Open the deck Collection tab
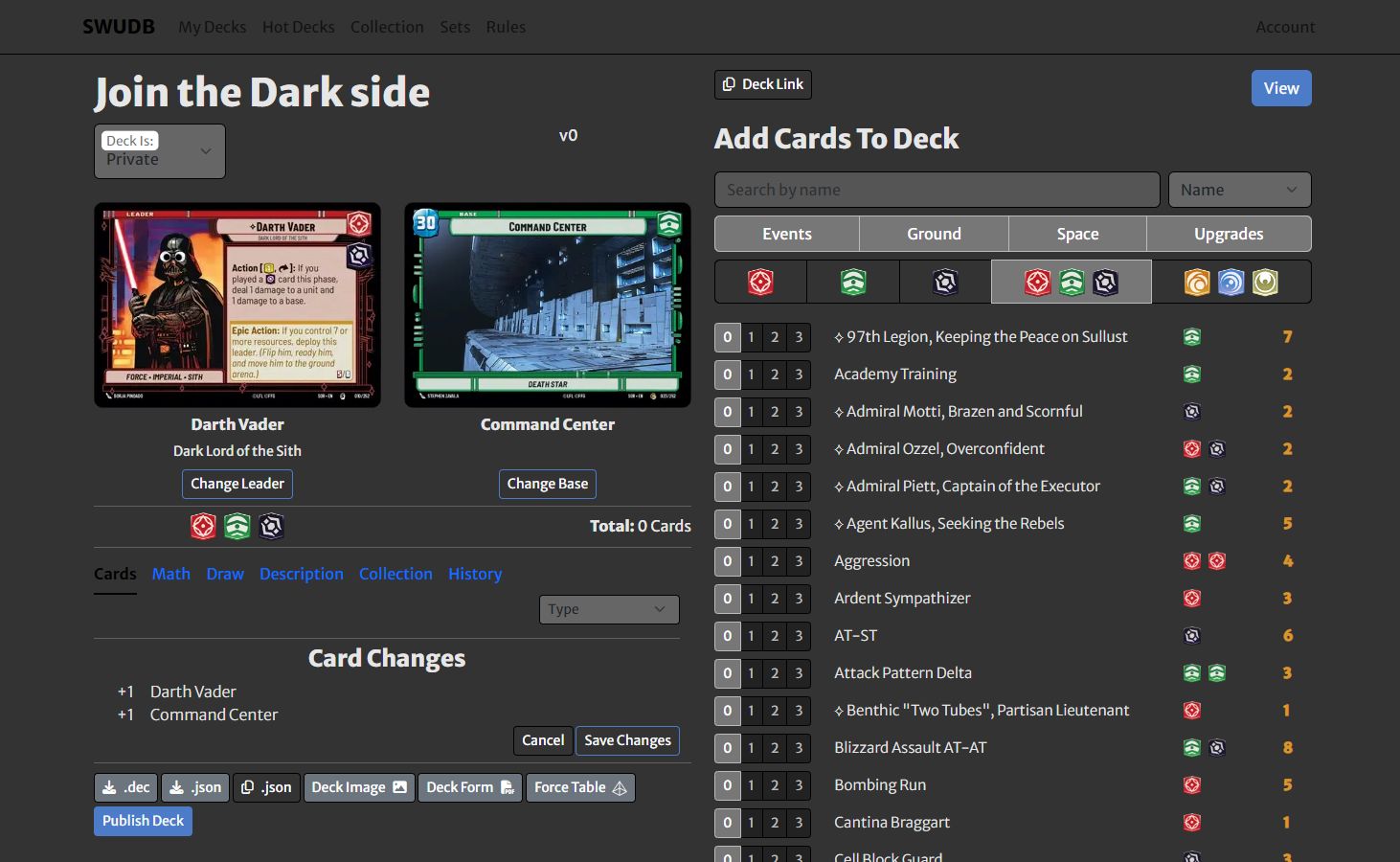Screen dimensions: 1400x862 tap(395, 574)
